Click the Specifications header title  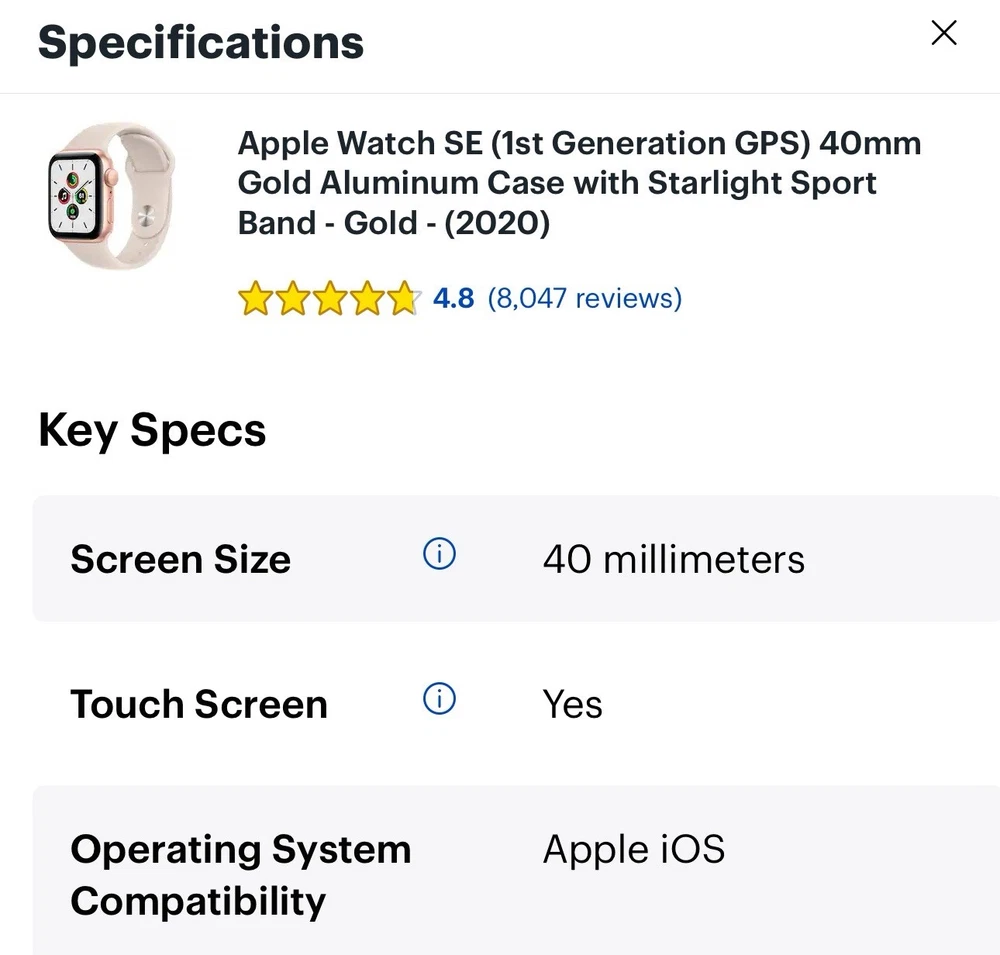point(200,43)
